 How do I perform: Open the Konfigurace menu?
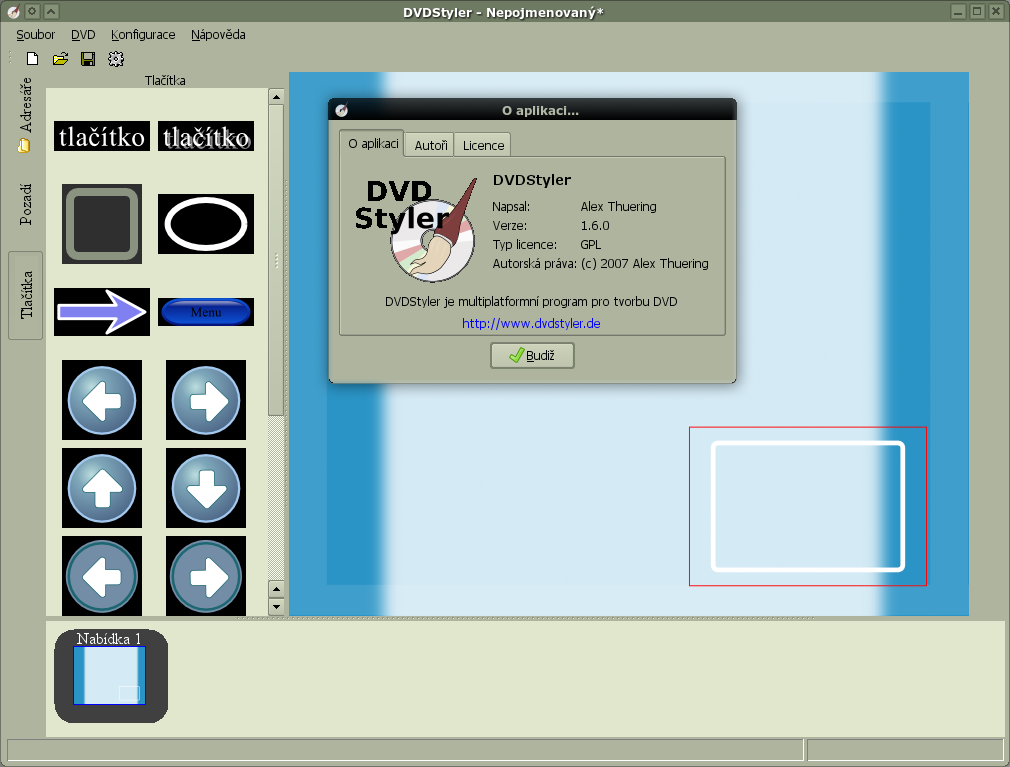143,35
